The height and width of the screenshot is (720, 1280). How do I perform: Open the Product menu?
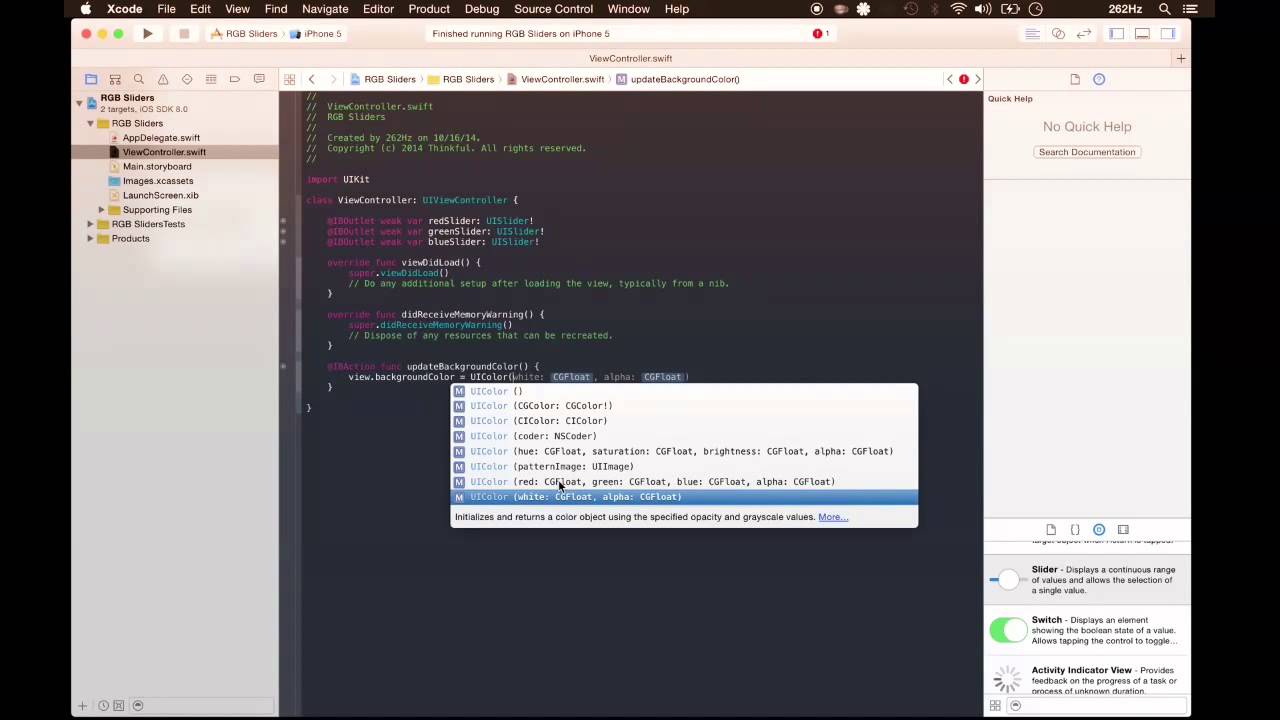[429, 9]
